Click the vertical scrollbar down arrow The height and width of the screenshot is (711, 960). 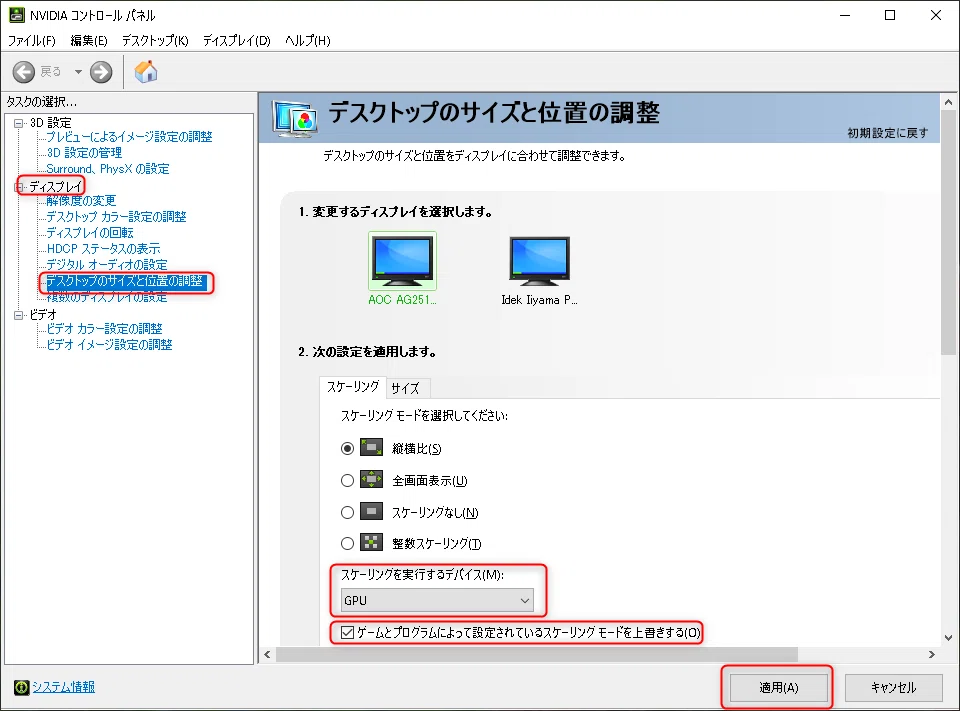tap(948, 638)
